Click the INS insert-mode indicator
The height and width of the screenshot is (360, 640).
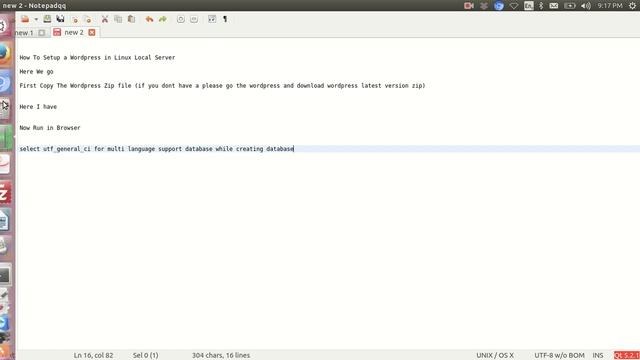598,355
